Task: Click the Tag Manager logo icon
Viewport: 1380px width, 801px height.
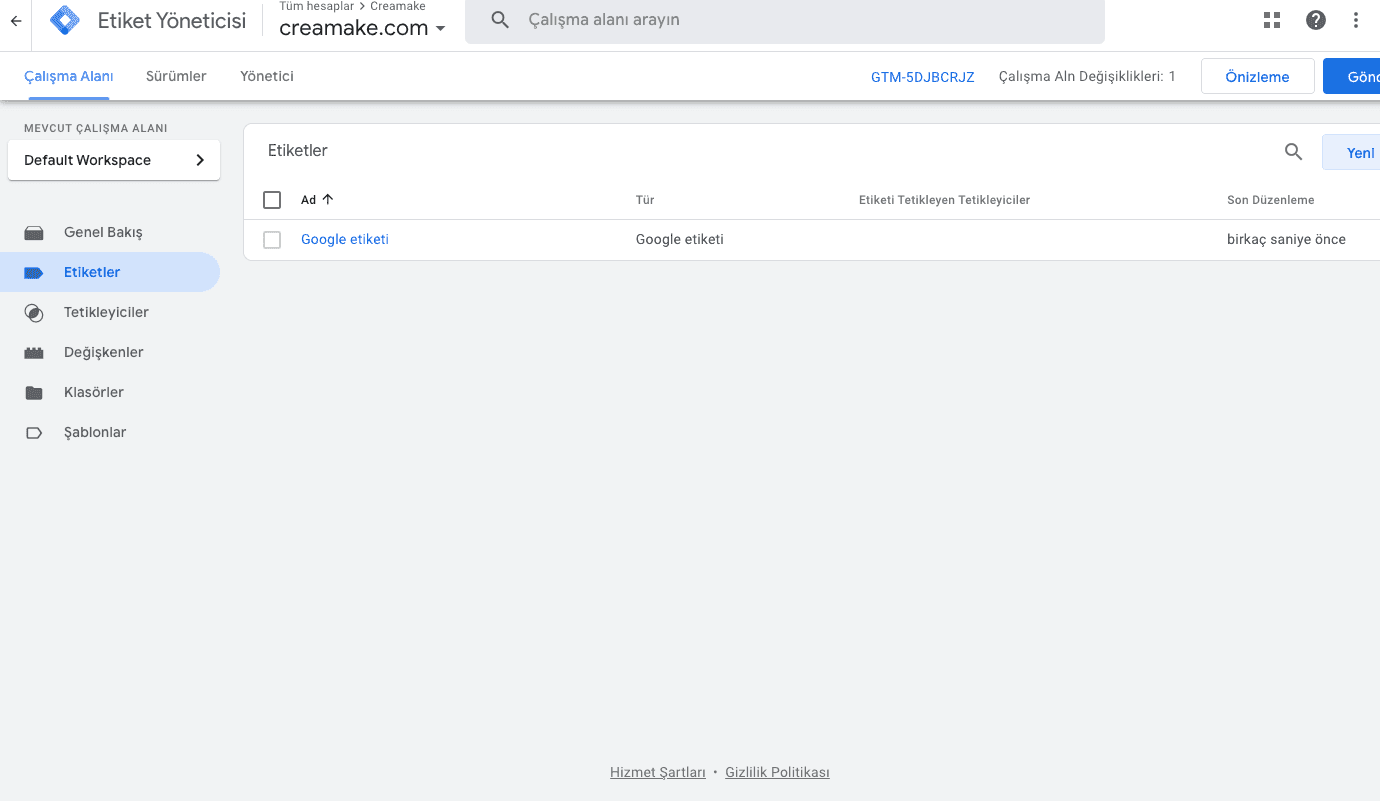Action: click(x=65, y=20)
